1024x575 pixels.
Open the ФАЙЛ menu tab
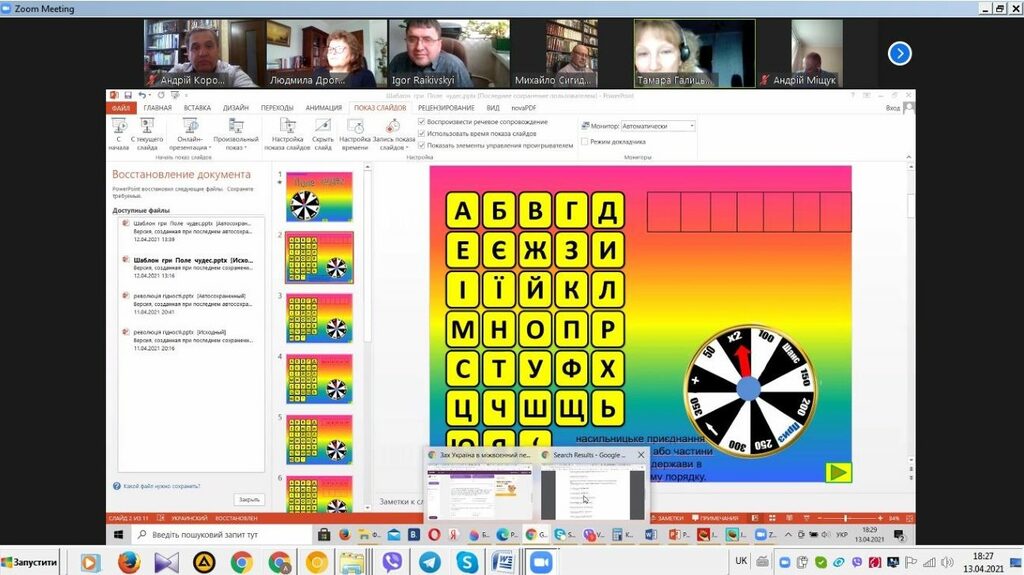click(121, 108)
